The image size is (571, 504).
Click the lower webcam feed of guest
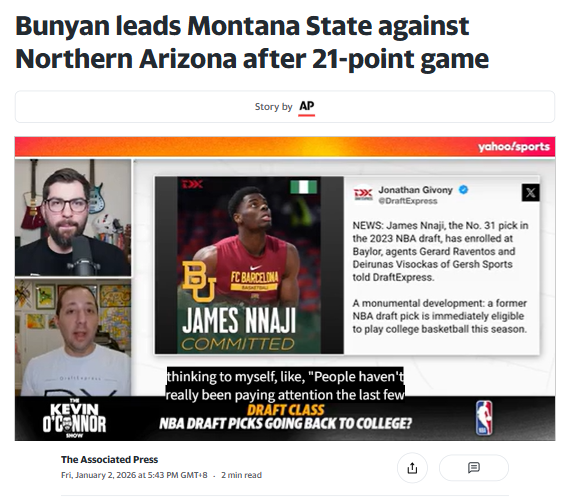(x=73, y=337)
